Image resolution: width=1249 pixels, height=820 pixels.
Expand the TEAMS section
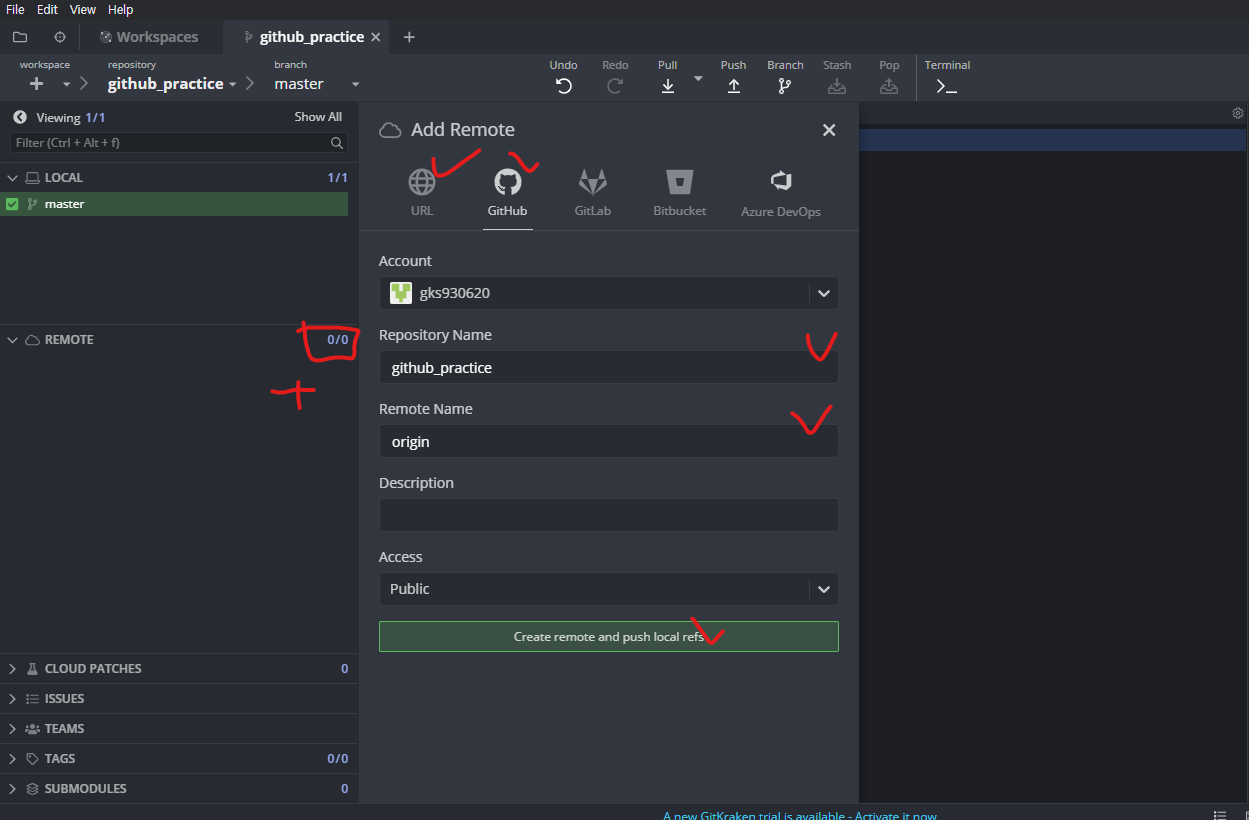coord(13,729)
